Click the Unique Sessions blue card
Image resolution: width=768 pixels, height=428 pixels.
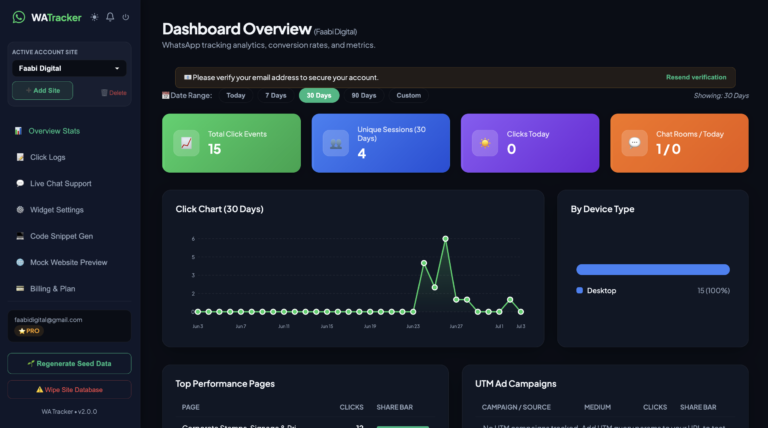tap(381, 143)
